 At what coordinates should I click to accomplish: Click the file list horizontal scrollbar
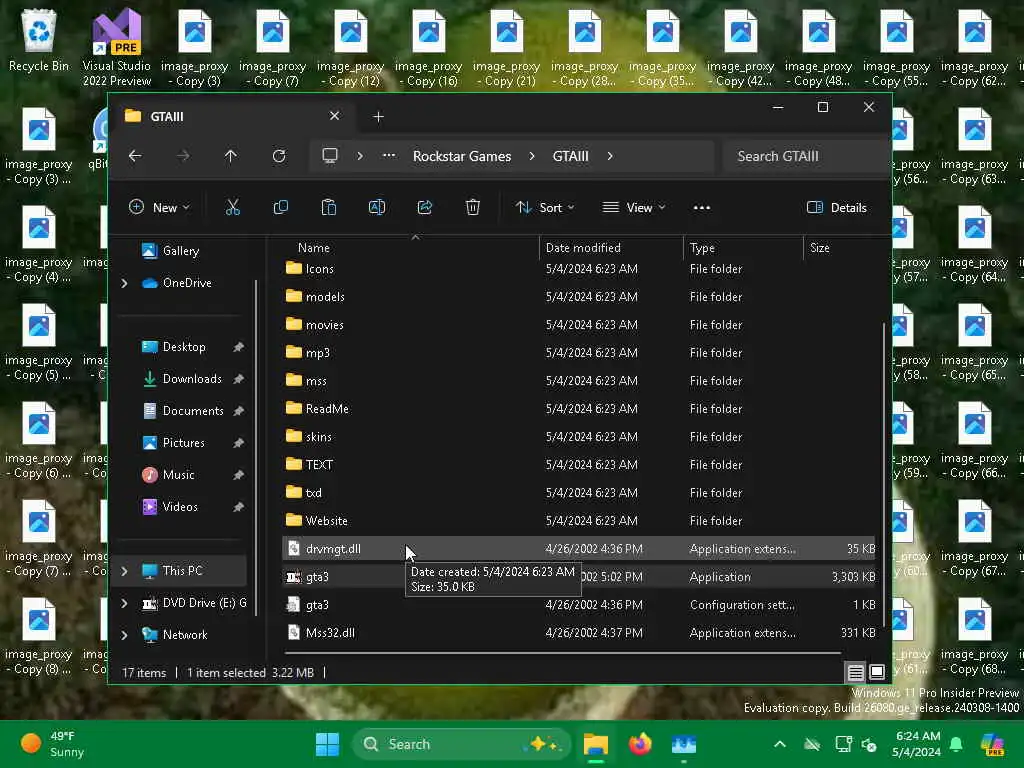562,652
